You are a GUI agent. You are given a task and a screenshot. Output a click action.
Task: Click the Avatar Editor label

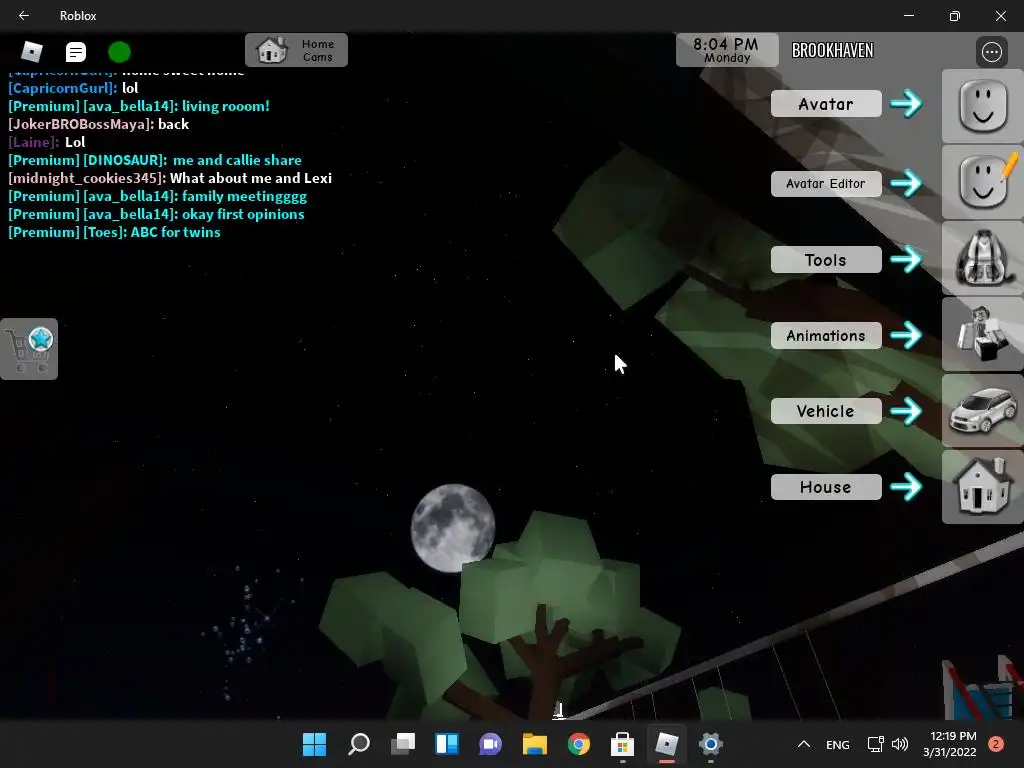tap(825, 184)
